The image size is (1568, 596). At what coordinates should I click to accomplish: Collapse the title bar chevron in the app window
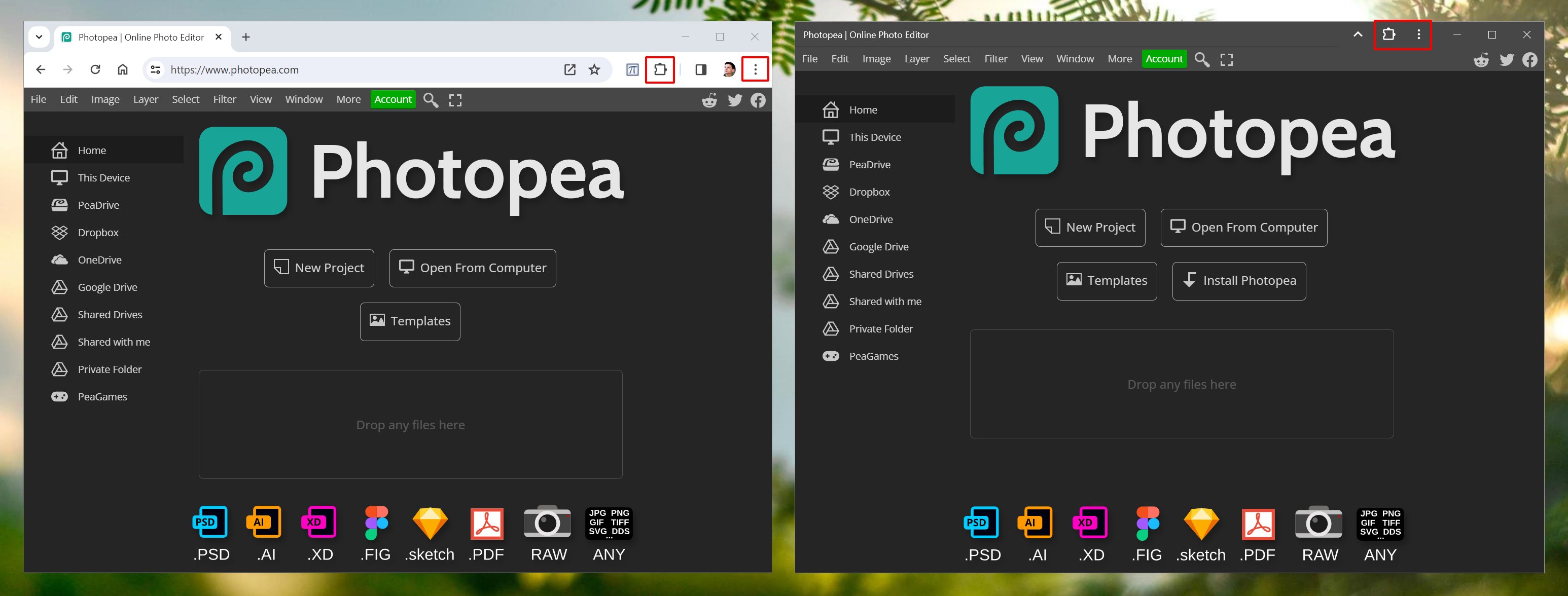[x=1358, y=34]
